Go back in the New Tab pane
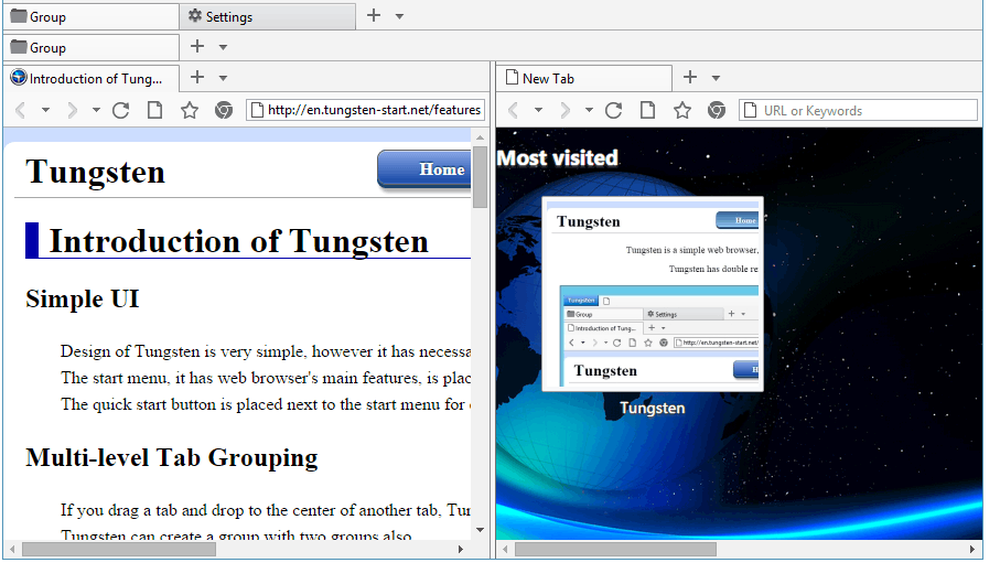The width and height of the screenshot is (1000, 566). (514, 111)
